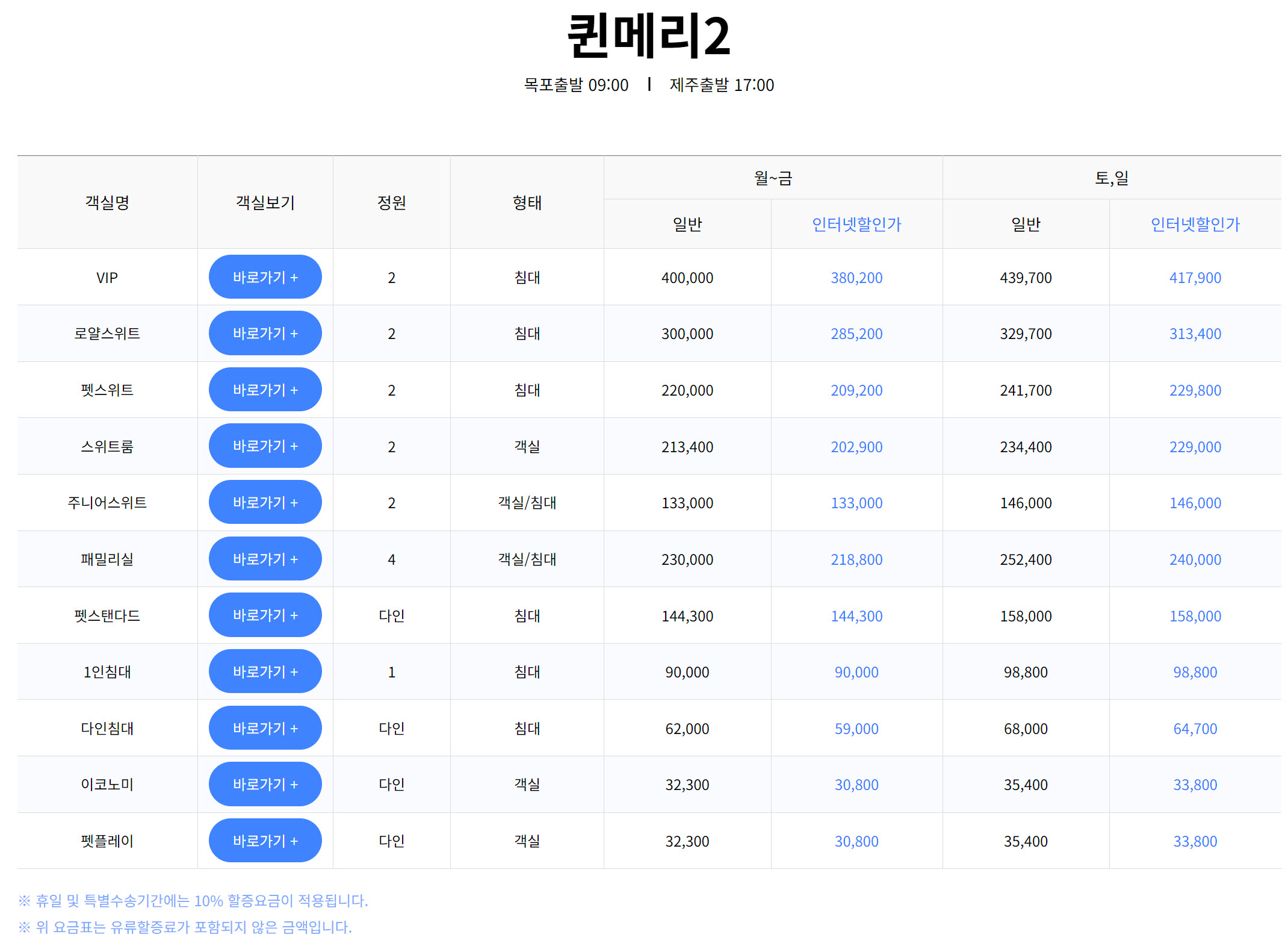Open the 패밀리실 room 바로가기 button
This screenshot has height=952, width=1288.
coord(265,559)
